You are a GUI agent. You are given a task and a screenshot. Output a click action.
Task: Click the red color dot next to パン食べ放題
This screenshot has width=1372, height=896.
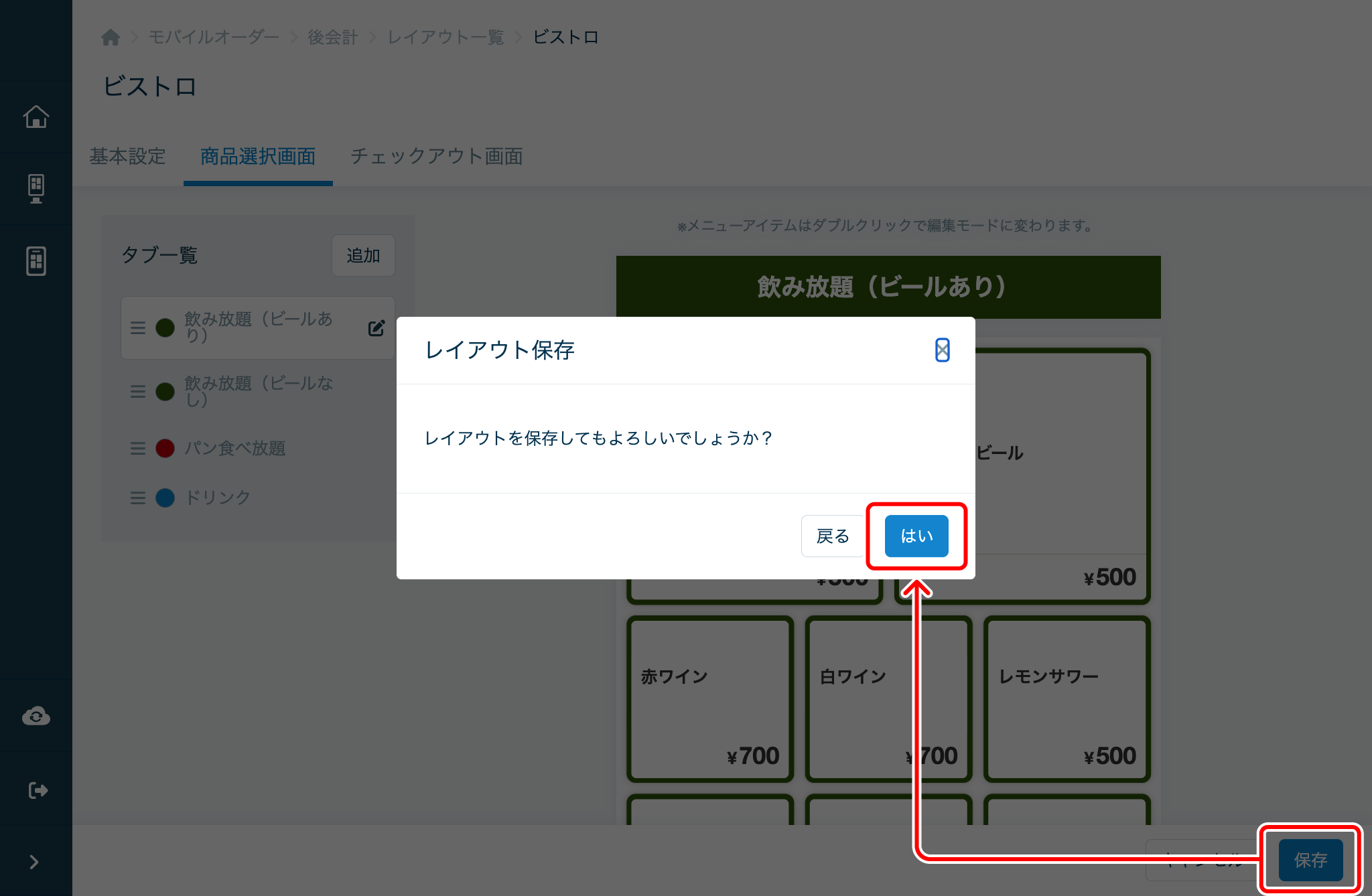[164, 448]
